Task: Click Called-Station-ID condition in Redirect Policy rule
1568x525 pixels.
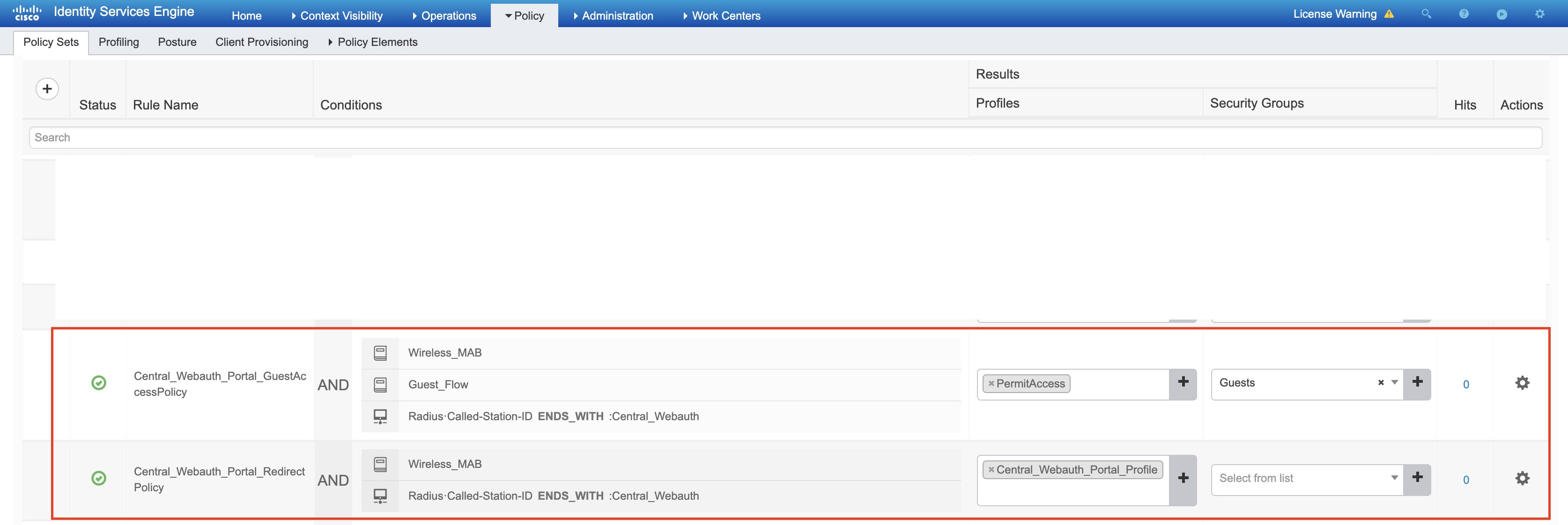Action: (553, 496)
